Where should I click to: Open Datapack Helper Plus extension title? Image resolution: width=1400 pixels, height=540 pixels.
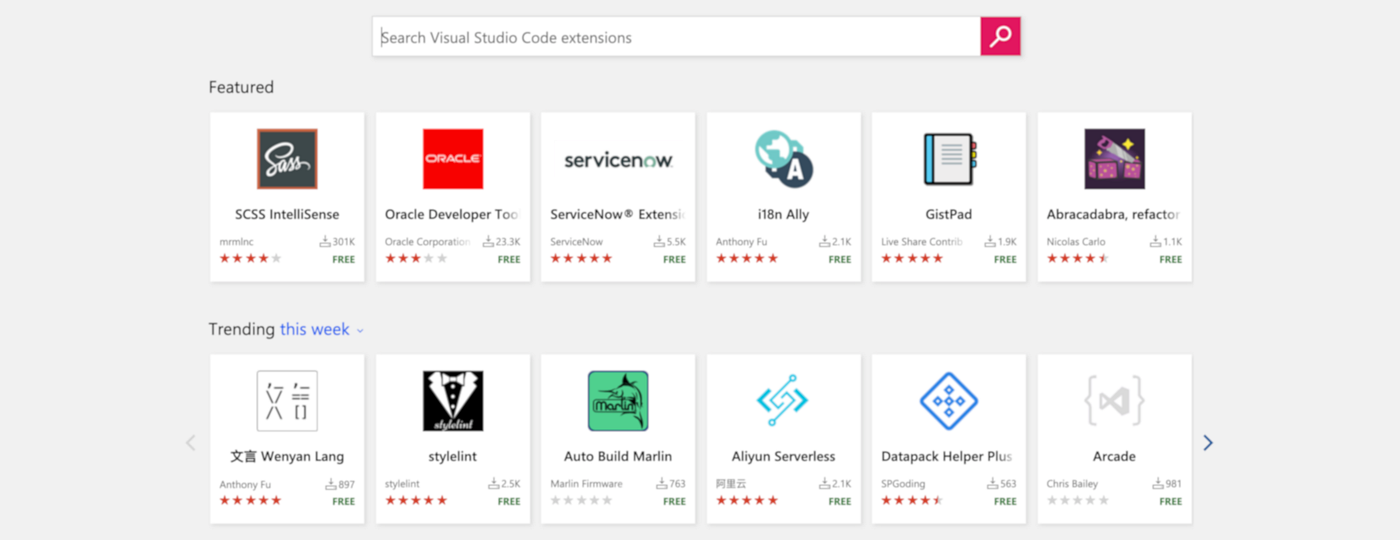[947, 456]
